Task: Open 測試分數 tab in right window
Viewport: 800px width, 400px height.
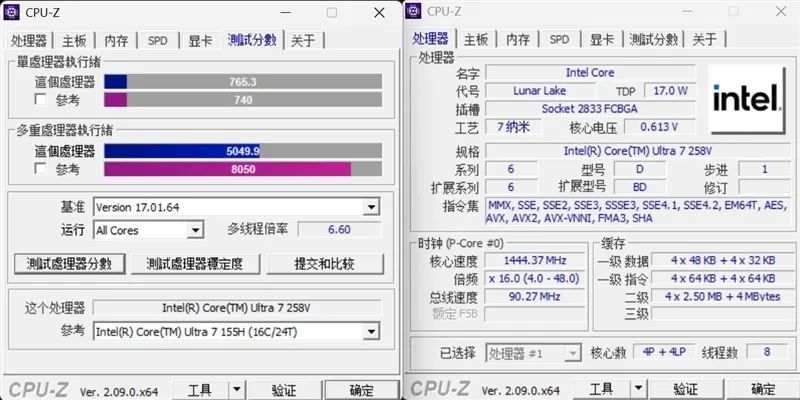Action: coord(654,39)
